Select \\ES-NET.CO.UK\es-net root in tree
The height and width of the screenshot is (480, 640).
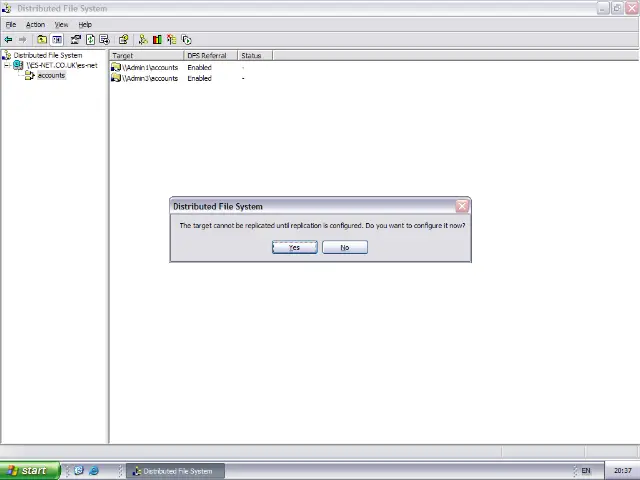(x=62, y=65)
